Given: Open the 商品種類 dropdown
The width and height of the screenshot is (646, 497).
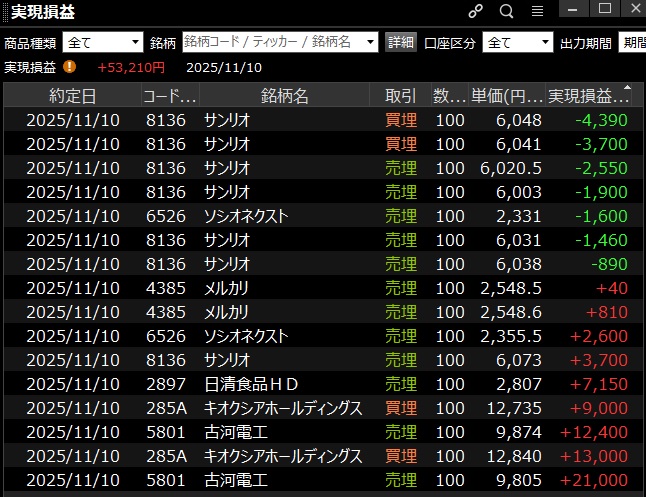Looking at the screenshot, I should pos(104,43).
